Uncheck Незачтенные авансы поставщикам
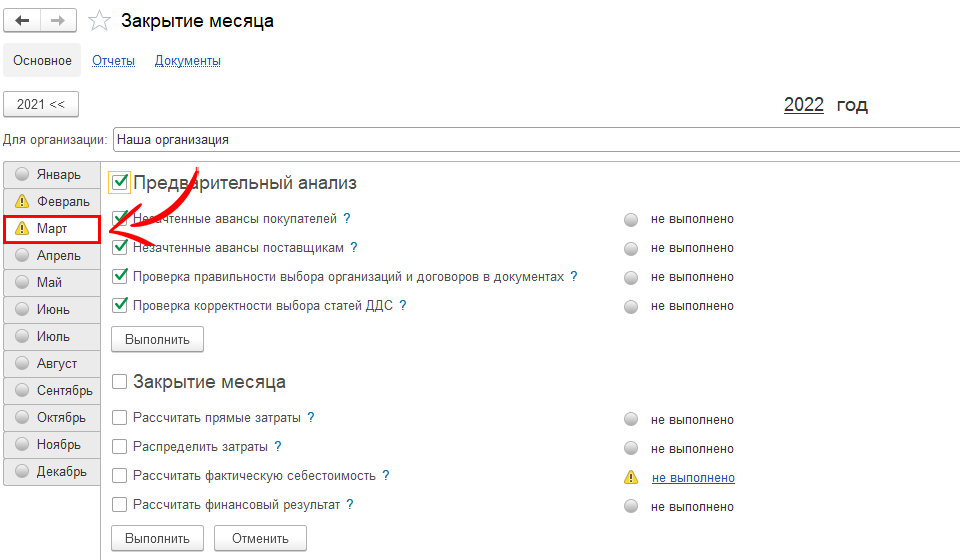 (121, 247)
